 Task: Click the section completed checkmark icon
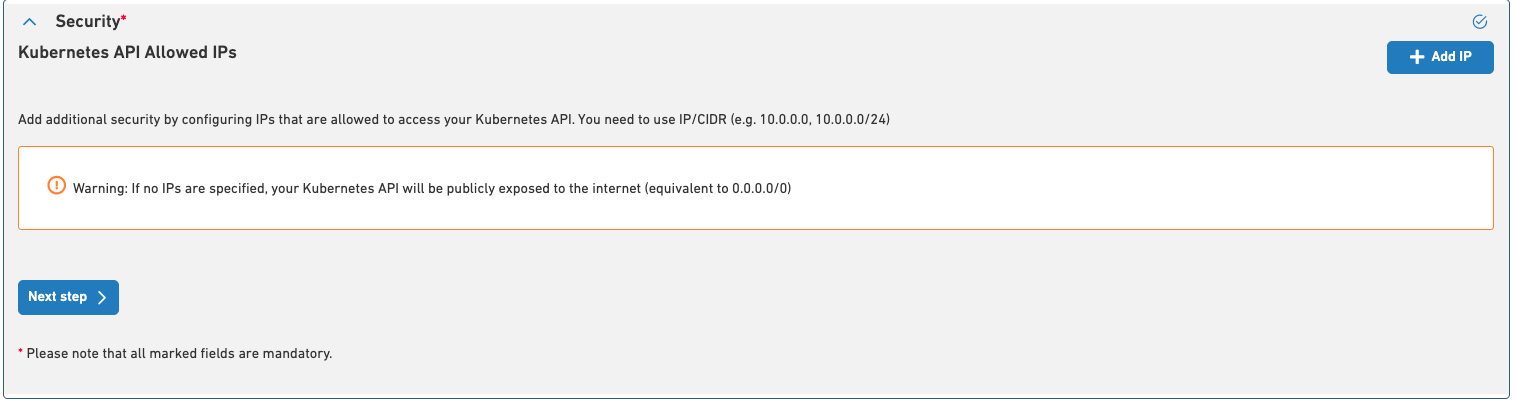(1480, 21)
